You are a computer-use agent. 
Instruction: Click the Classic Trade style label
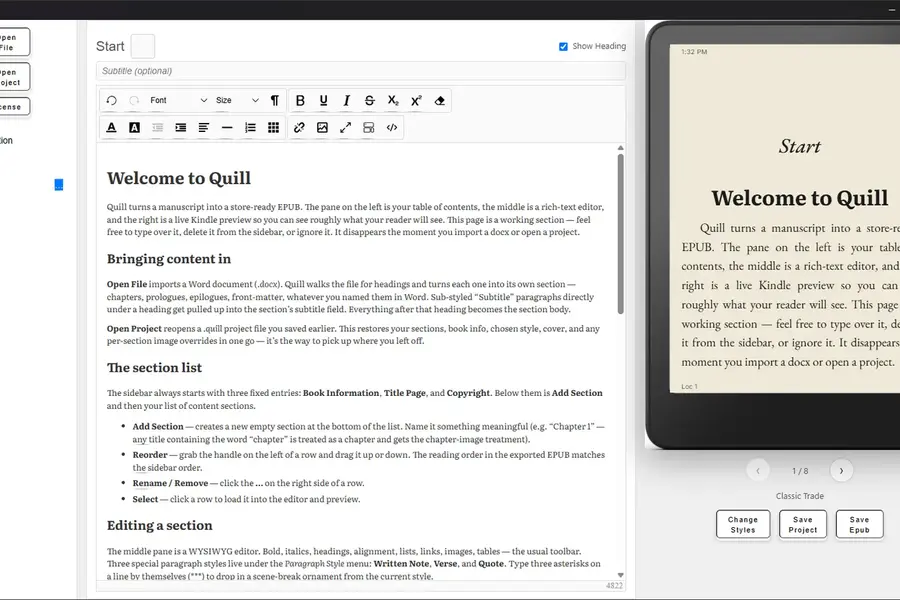coord(800,496)
